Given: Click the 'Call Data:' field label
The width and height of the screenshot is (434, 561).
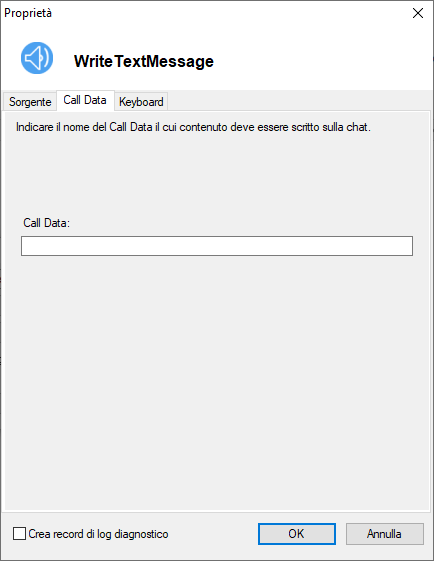Looking at the screenshot, I should (47, 223).
